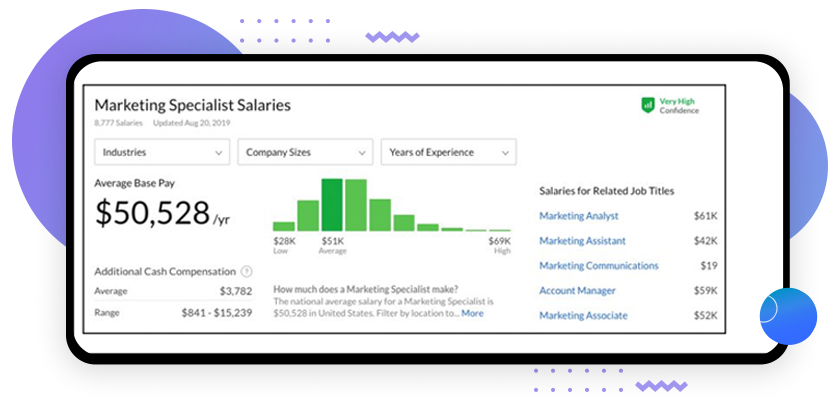Click the Very High Confidence shield icon

(647, 104)
